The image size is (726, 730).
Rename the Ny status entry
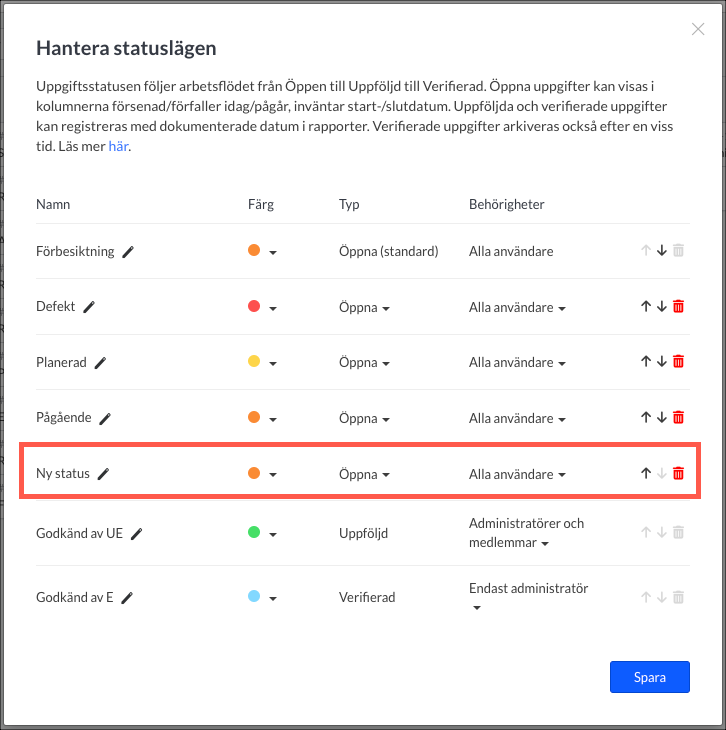tap(103, 473)
